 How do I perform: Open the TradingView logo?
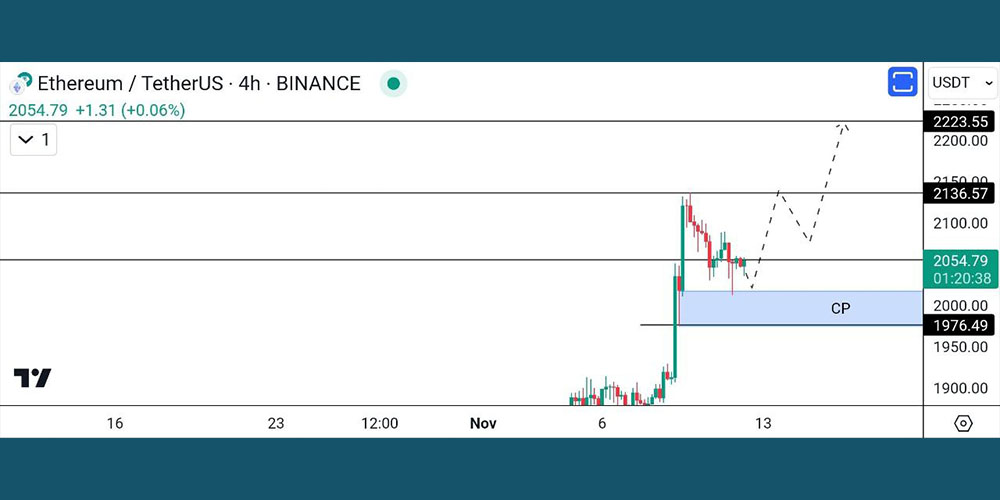click(x=32, y=378)
